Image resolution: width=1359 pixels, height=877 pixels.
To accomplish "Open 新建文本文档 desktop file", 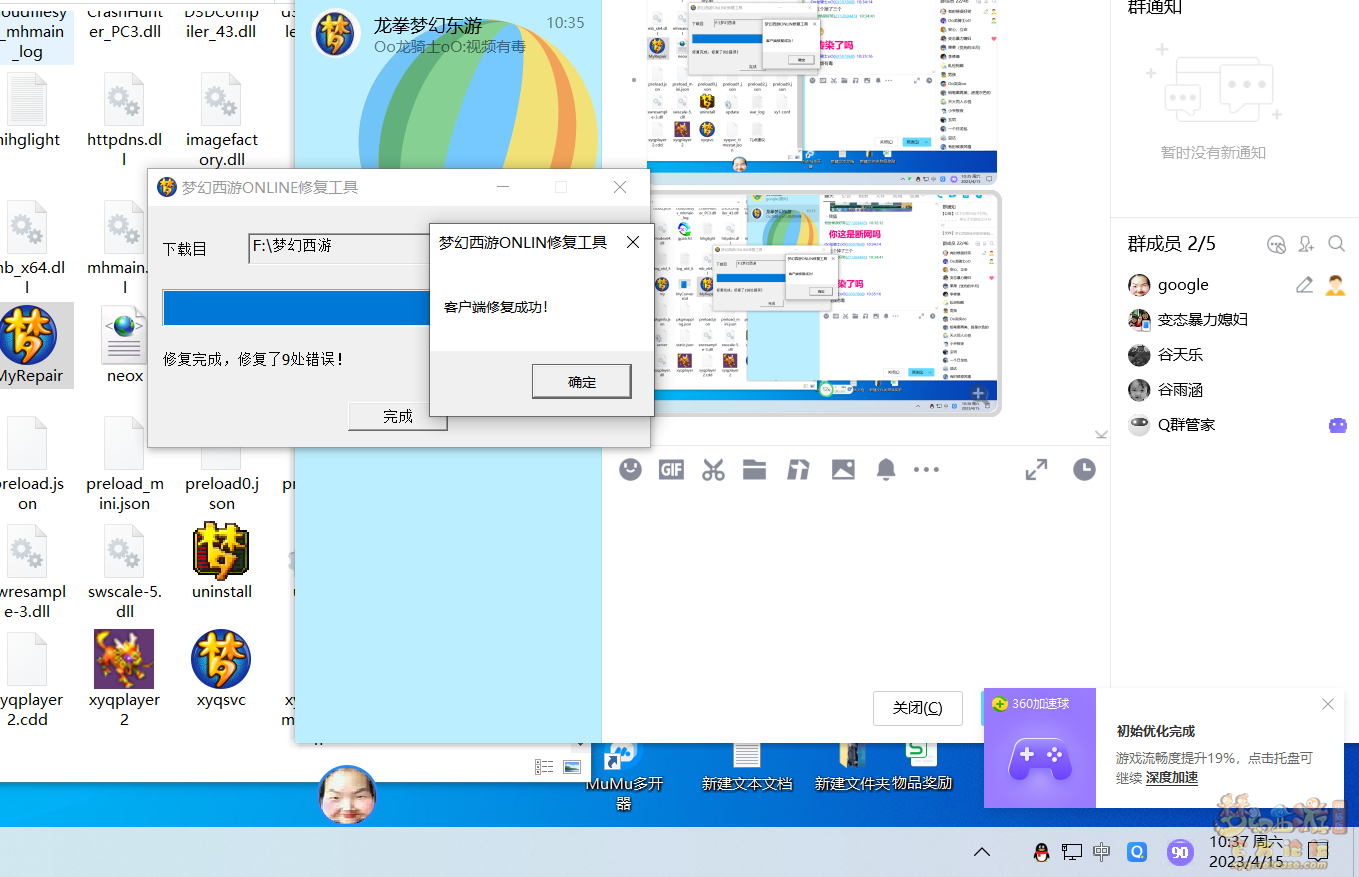I will point(746,769).
